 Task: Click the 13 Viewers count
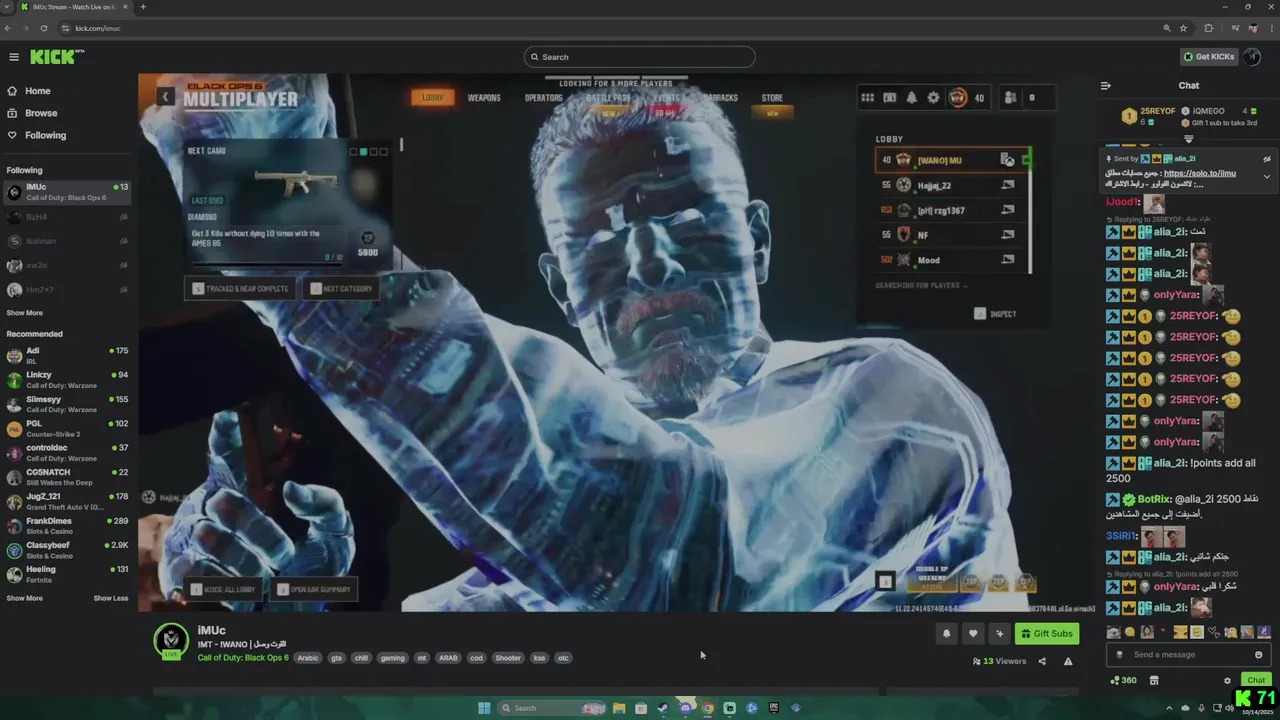pos(999,661)
